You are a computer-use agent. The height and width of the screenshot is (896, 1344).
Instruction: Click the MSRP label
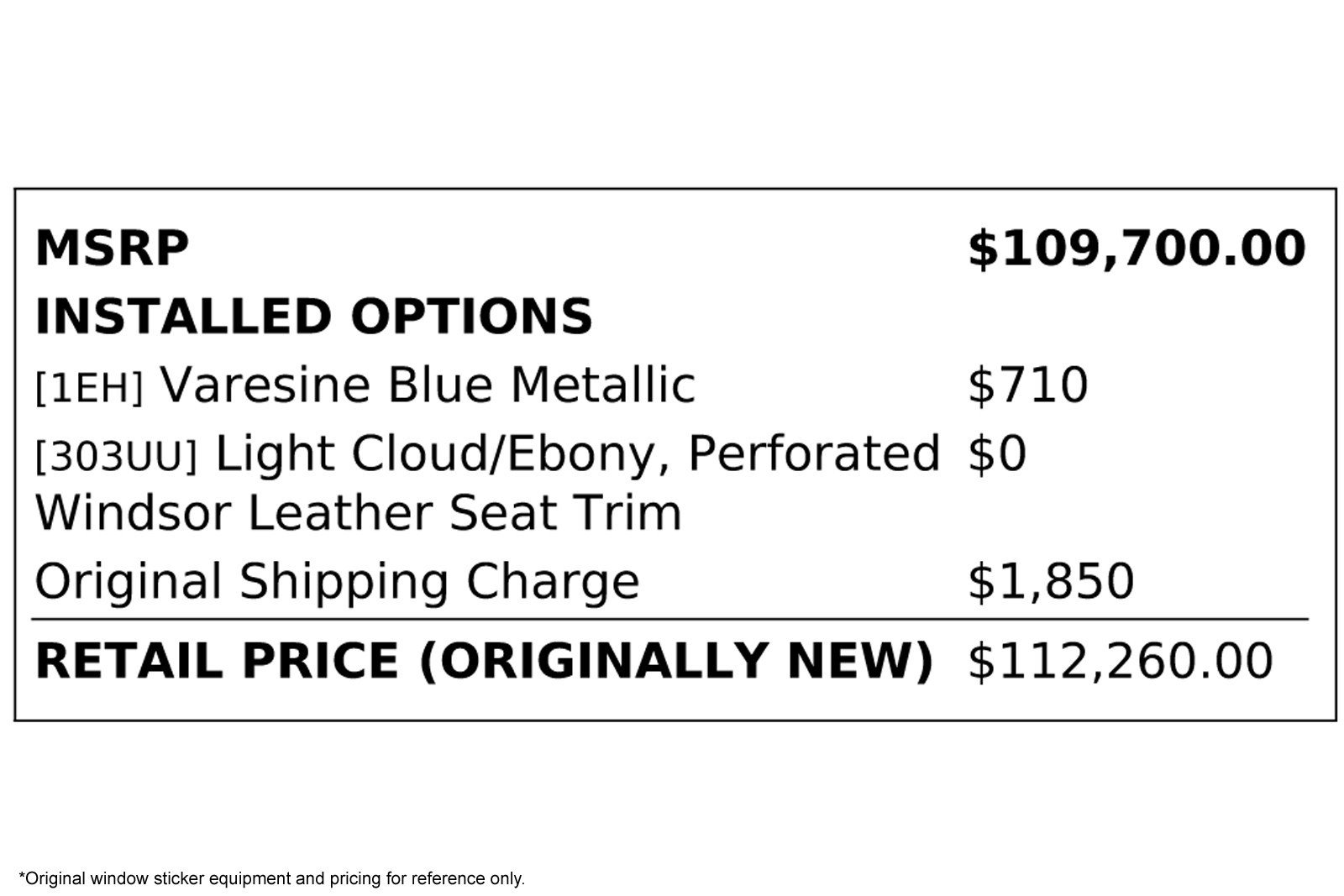coord(112,249)
